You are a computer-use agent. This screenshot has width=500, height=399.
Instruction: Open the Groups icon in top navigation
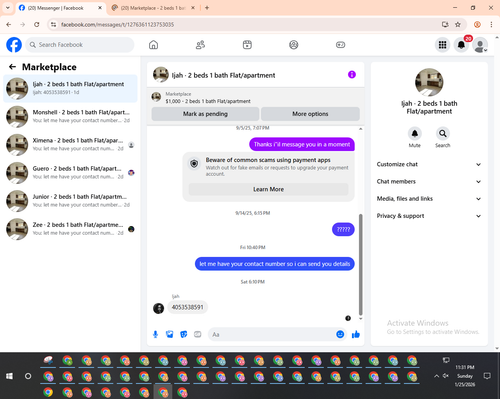[294, 45]
